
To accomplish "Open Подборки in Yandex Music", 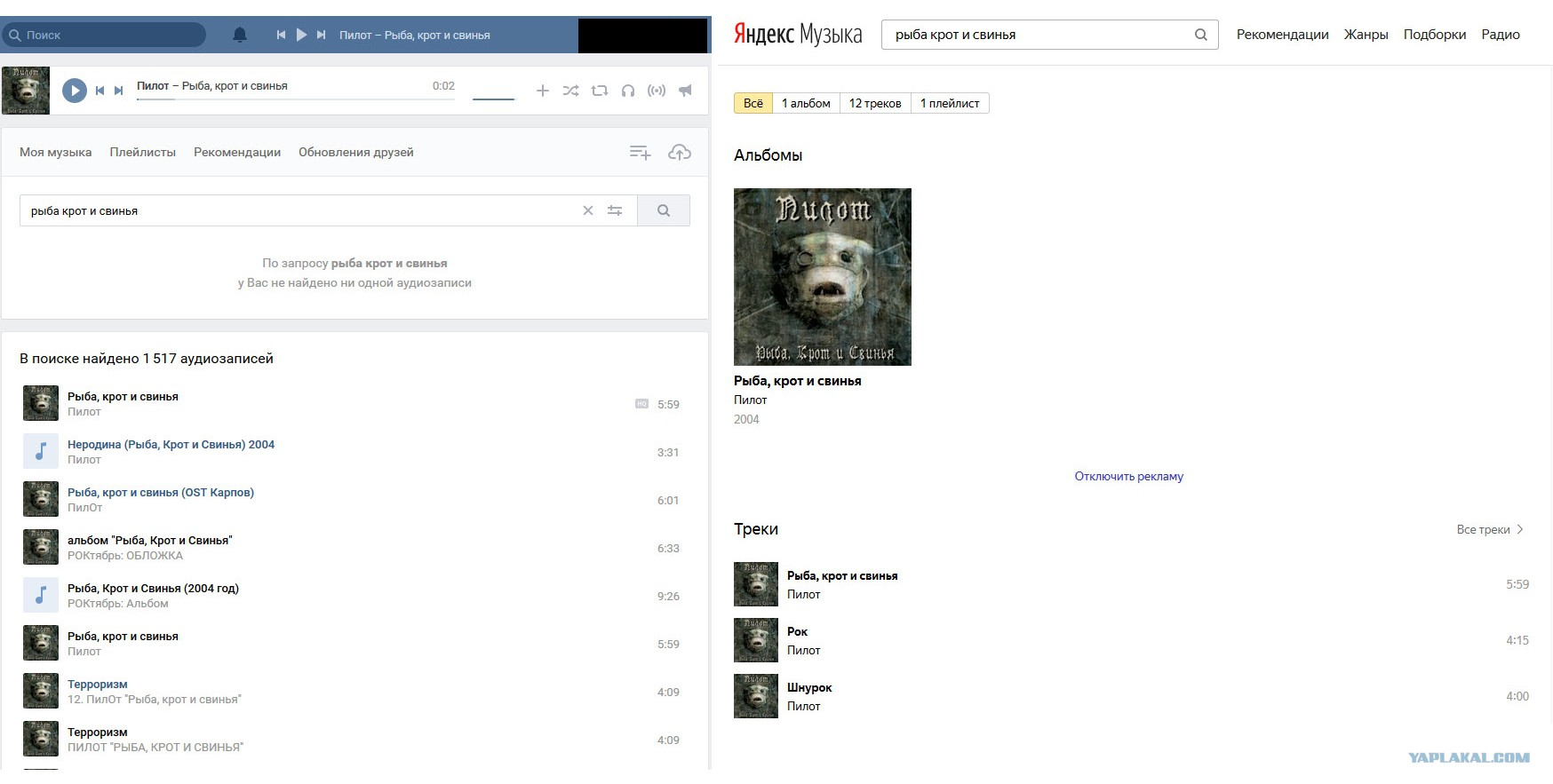I will [1435, 35].
